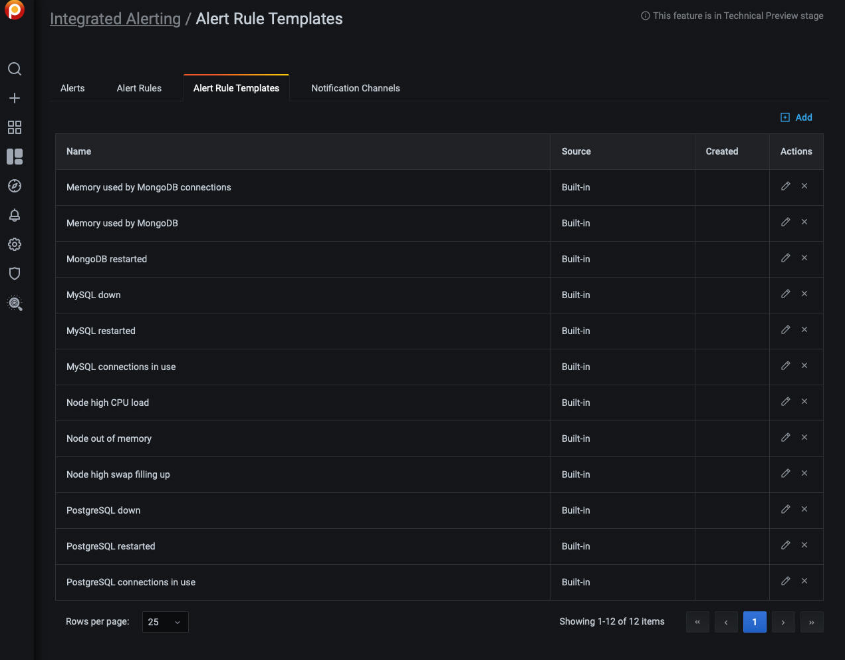Switch to the Notification Channels tab
This screenshot has height=660, width=845.
pyautogui.click(x=356, y=88)
